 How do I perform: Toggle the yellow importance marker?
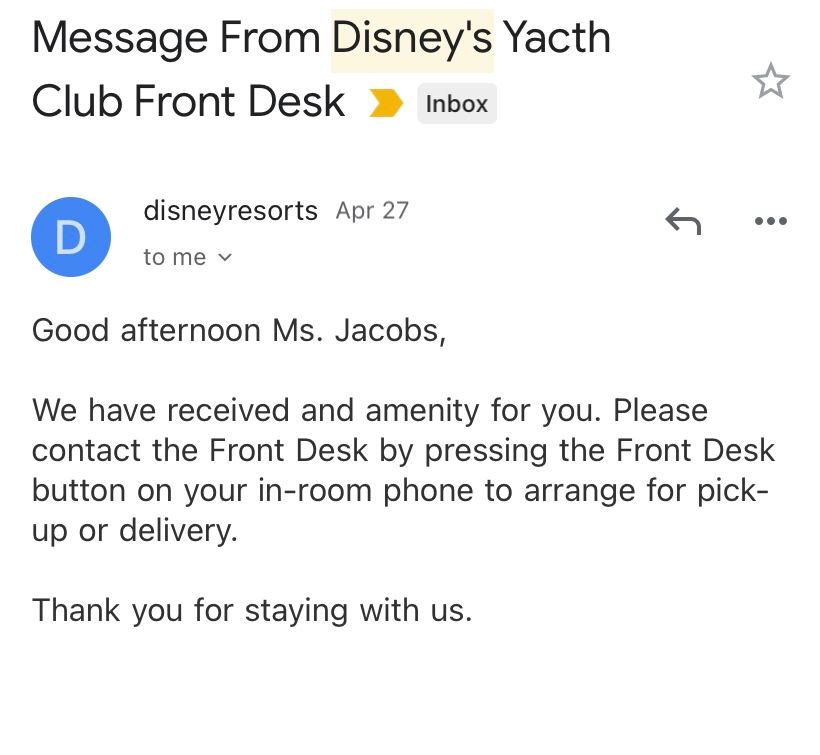click(386, 103)
